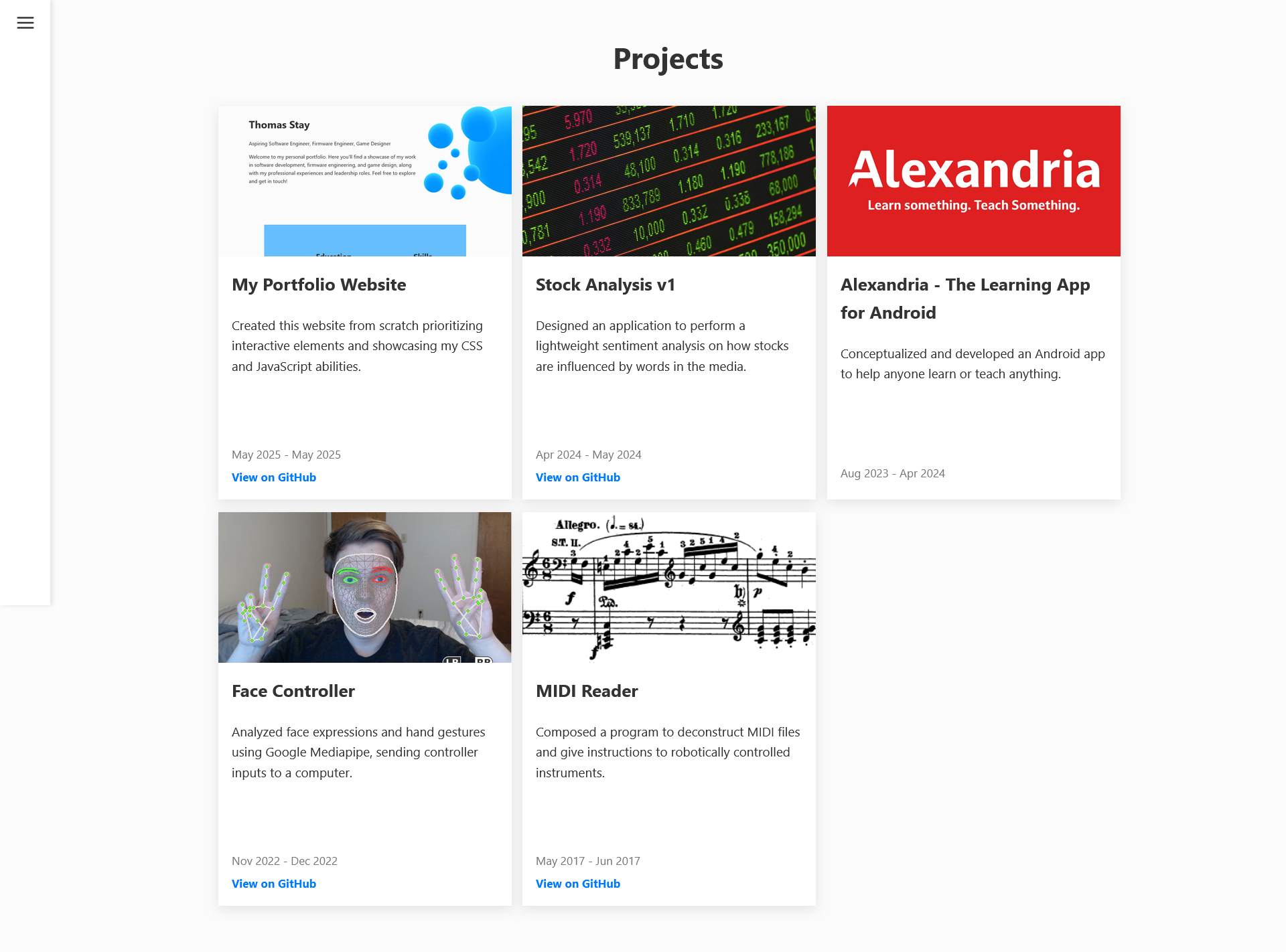
Task: Click the stock ticker numbers image
Action: [x=669, y=181]
